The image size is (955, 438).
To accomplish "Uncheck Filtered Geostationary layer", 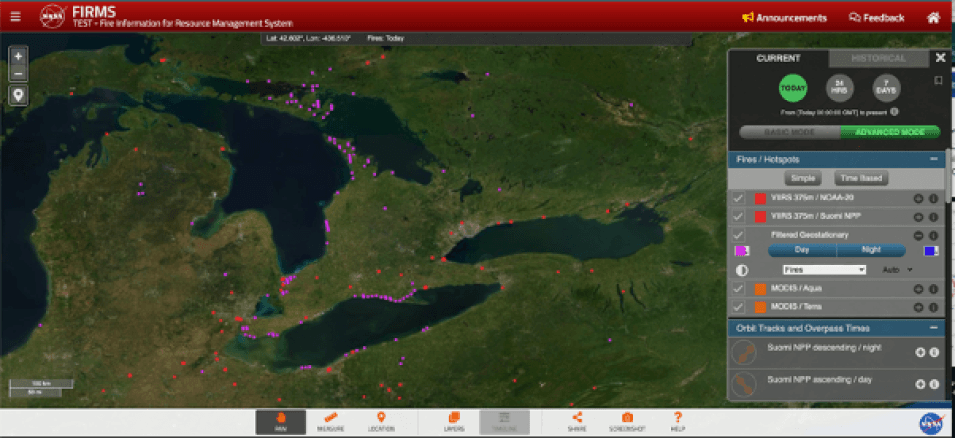I will (738, 235).
